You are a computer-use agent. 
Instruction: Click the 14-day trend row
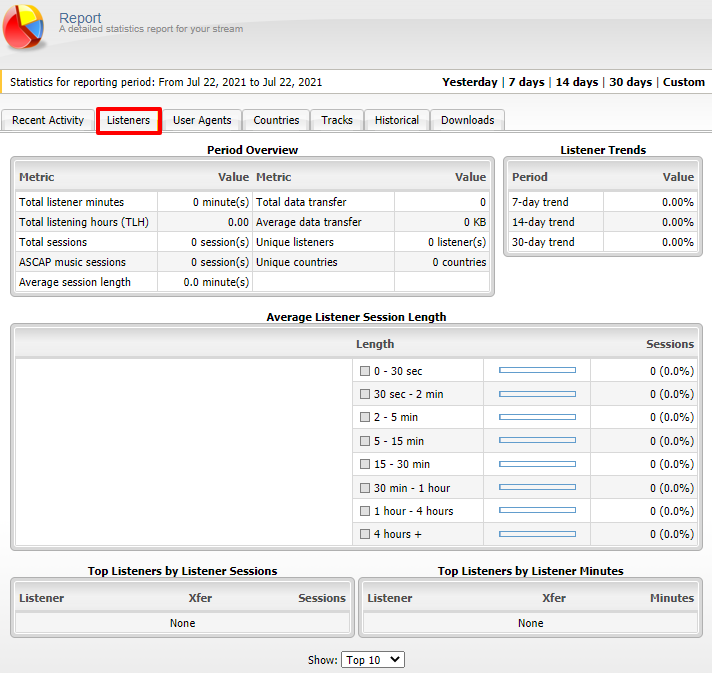(603, 222)
